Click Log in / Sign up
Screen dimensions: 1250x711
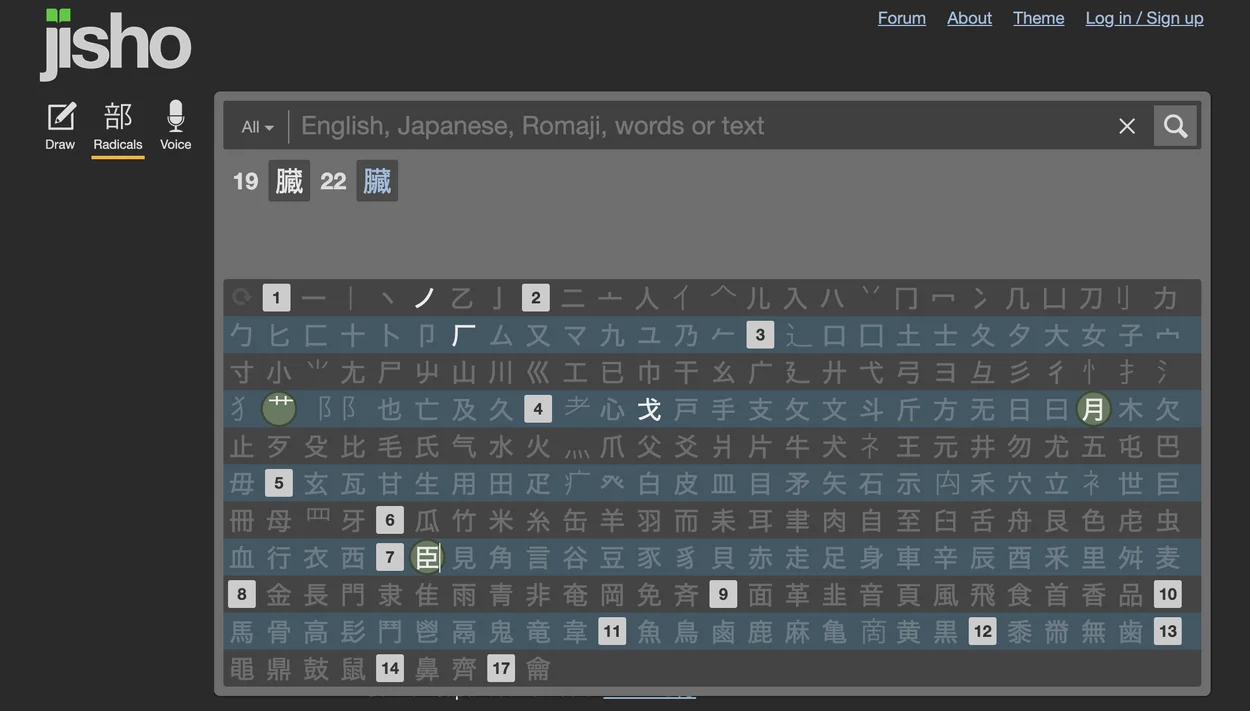pos(1144,18)
